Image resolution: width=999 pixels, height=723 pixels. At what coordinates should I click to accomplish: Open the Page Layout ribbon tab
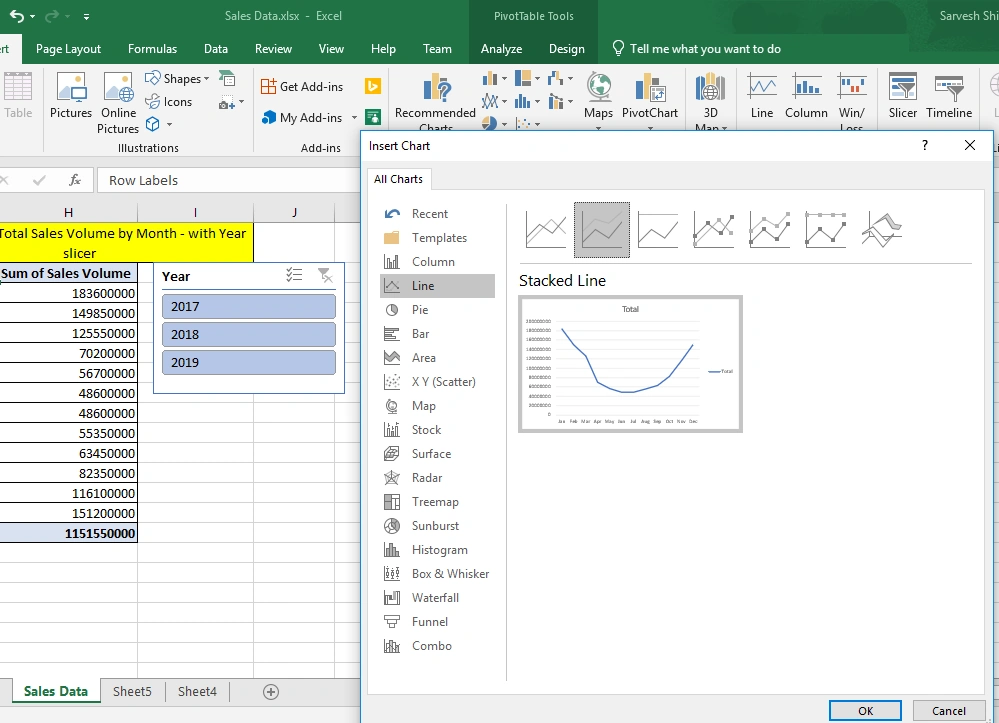pyautogui.click(x=68, y=49)
